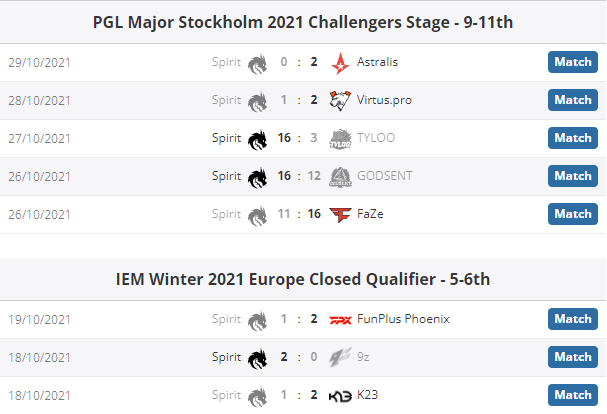Viewport: 607px width, 414px height.
Task: Open Match page for Spirit vs Virtus.pro
Action: tap(573, 100)
